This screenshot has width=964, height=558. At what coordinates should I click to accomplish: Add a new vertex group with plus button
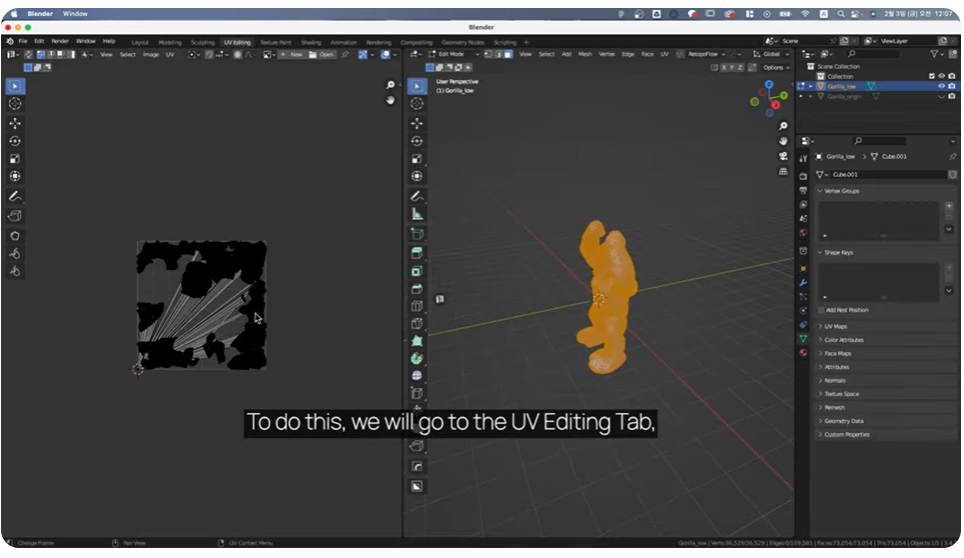click(949, 206)
